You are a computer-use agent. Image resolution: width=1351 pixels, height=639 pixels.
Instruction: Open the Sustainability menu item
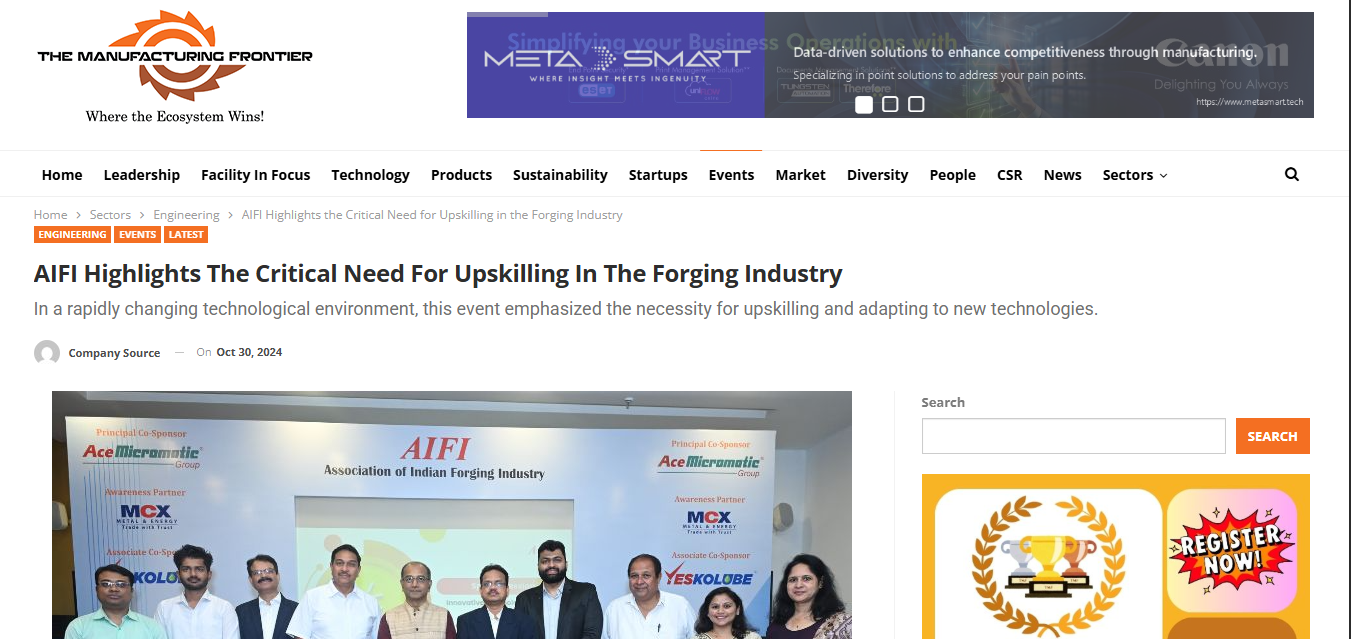(560, 175)
